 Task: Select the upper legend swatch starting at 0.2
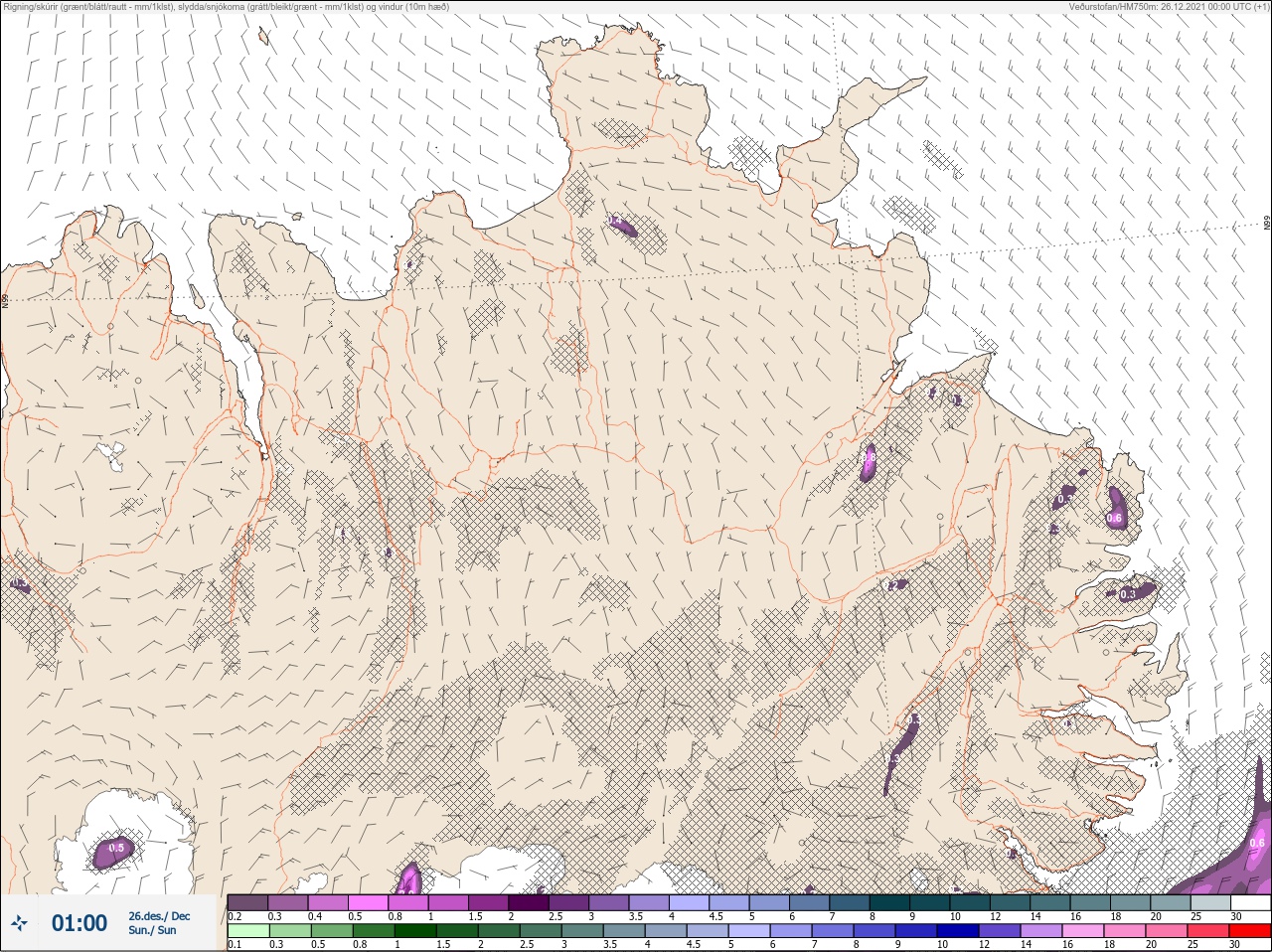point(247,903)
